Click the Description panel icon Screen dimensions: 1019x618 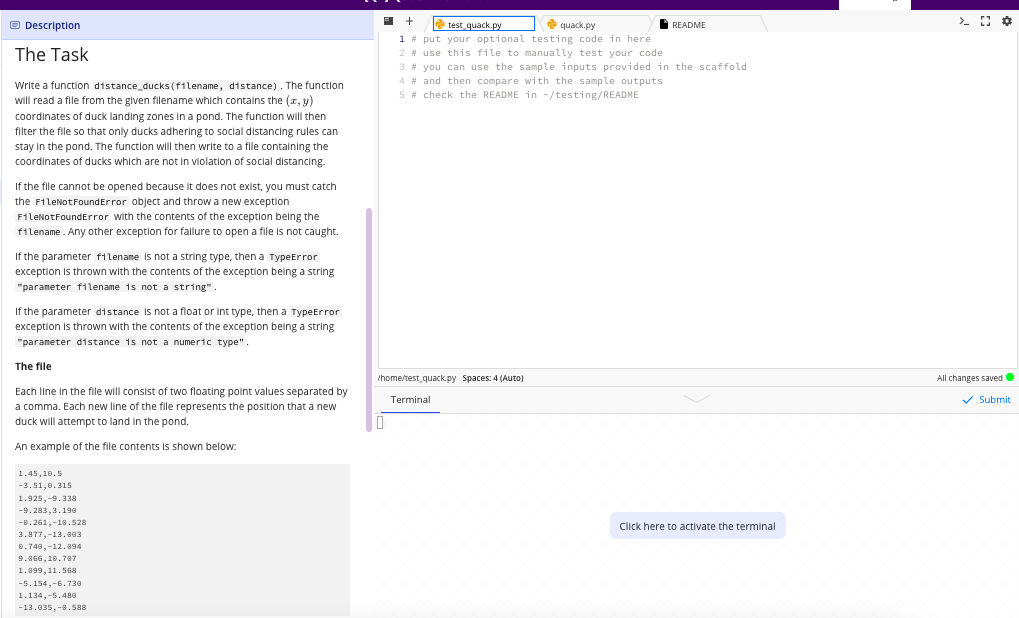click(15, 25)
